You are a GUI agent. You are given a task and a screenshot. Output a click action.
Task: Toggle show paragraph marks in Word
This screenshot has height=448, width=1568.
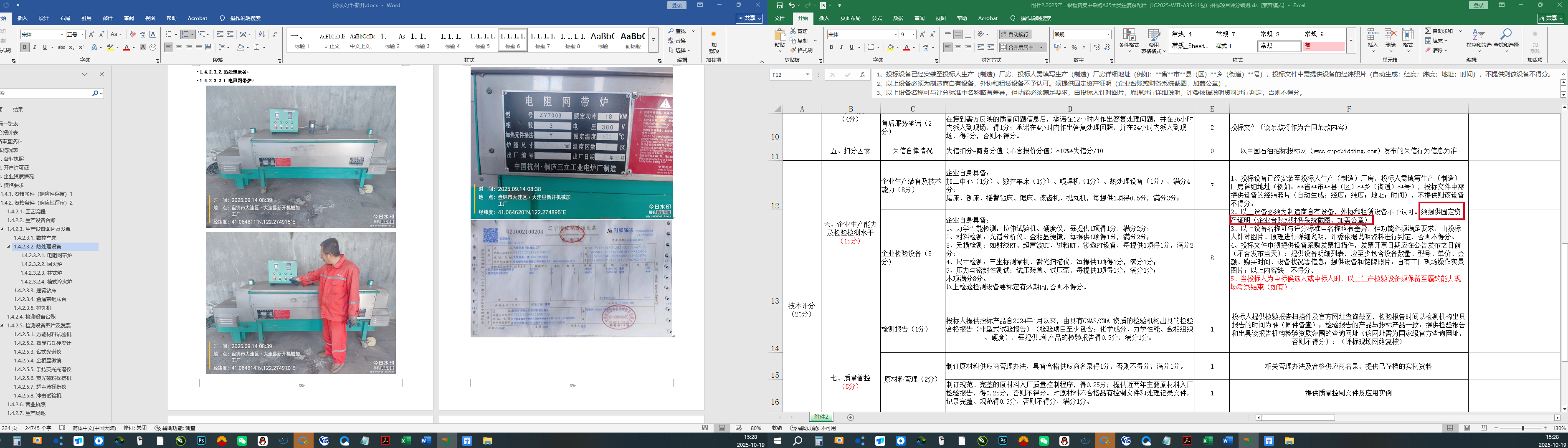[x=275, y=34]
